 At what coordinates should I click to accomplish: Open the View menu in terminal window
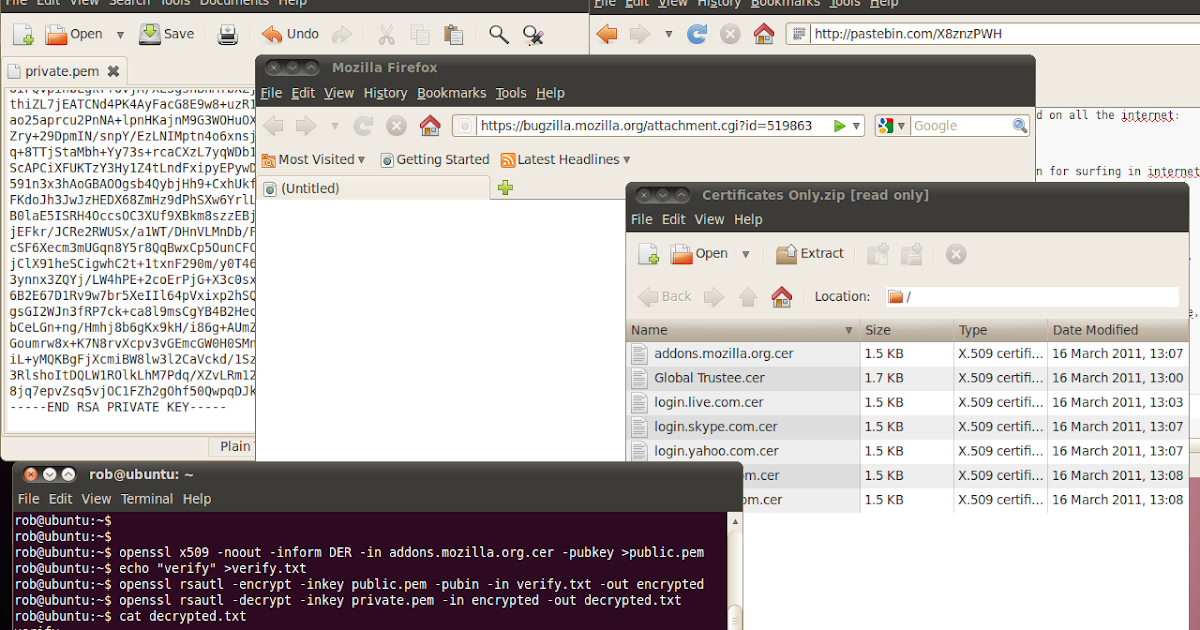96,499
